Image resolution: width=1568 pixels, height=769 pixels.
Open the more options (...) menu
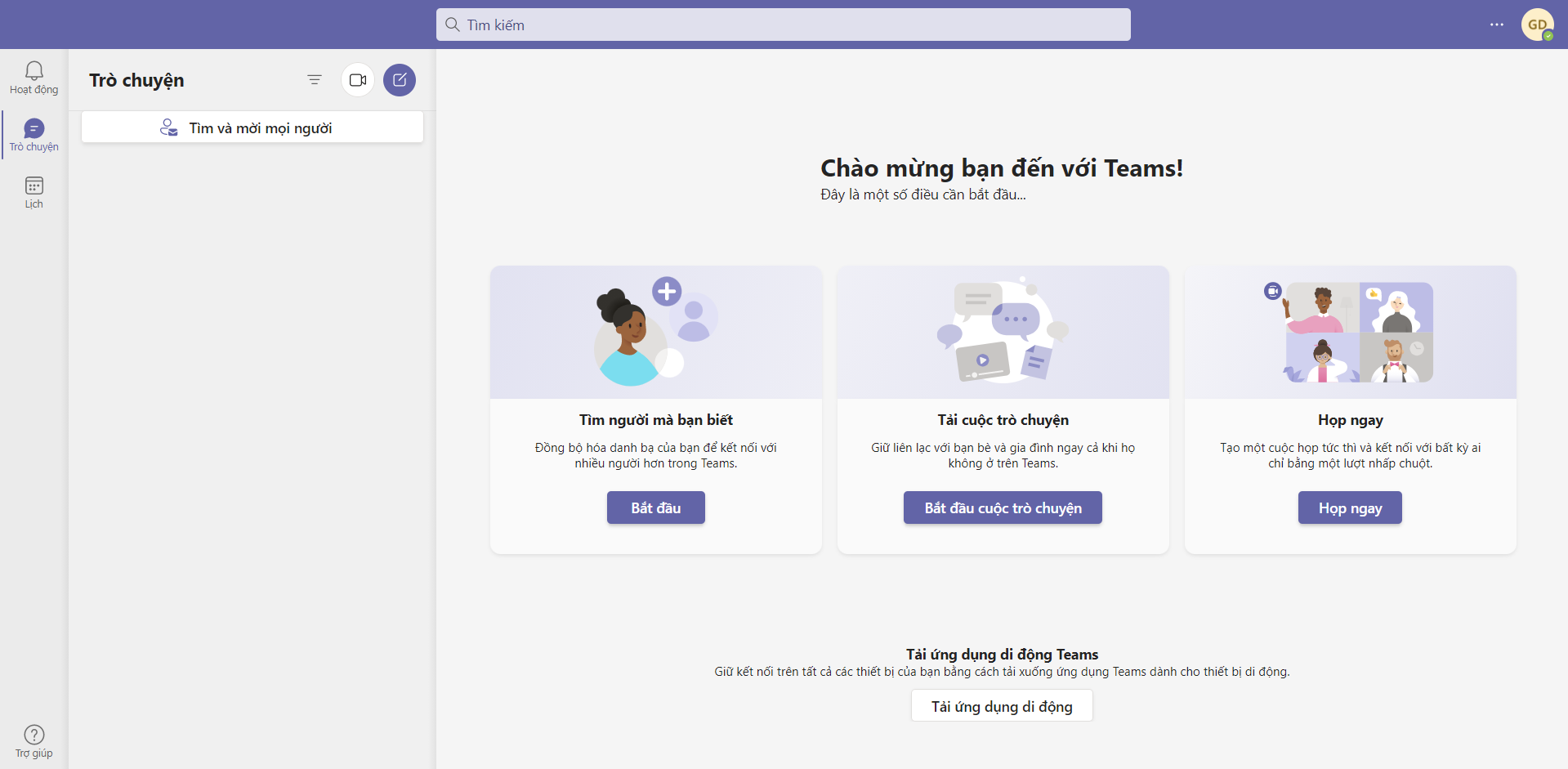(x=1498, y=25)
